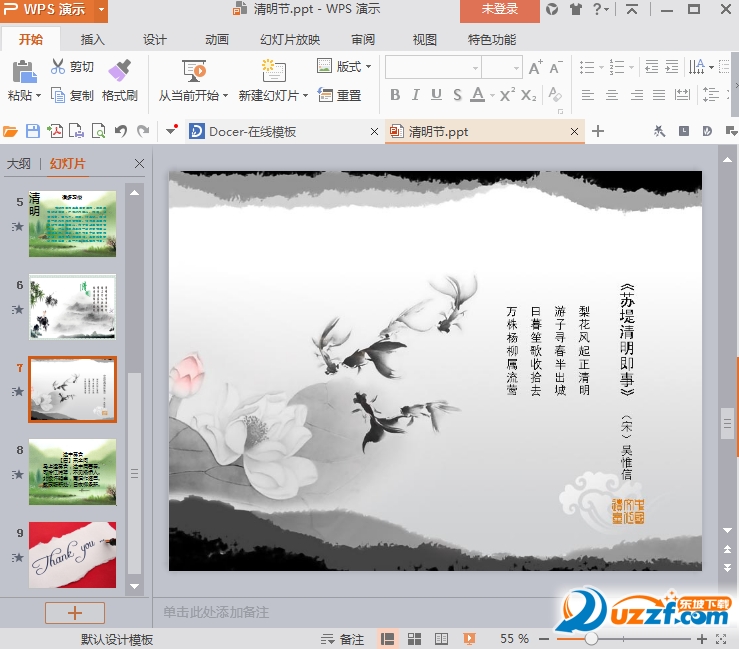Viewport: 739px width, 649px height.
Task: Expand 从当前开始 dropdown arrow
Action: coord(225,96)
